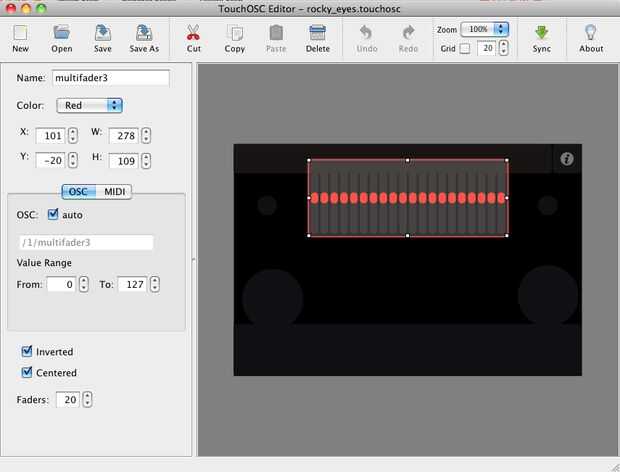620x472 pixels.
Task: Click the info icon in layout canvas
Action: 567,159
